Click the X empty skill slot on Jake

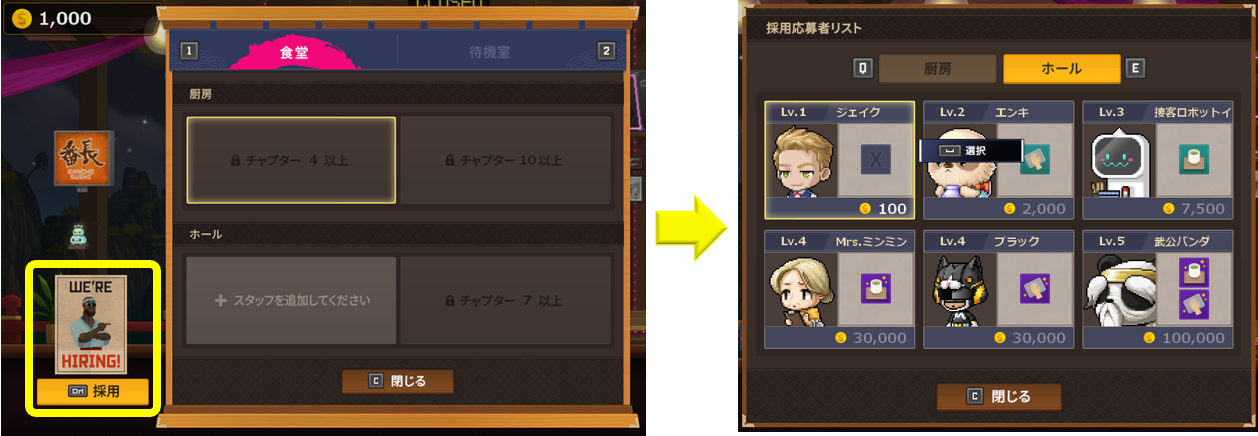[x=876, y=160]
